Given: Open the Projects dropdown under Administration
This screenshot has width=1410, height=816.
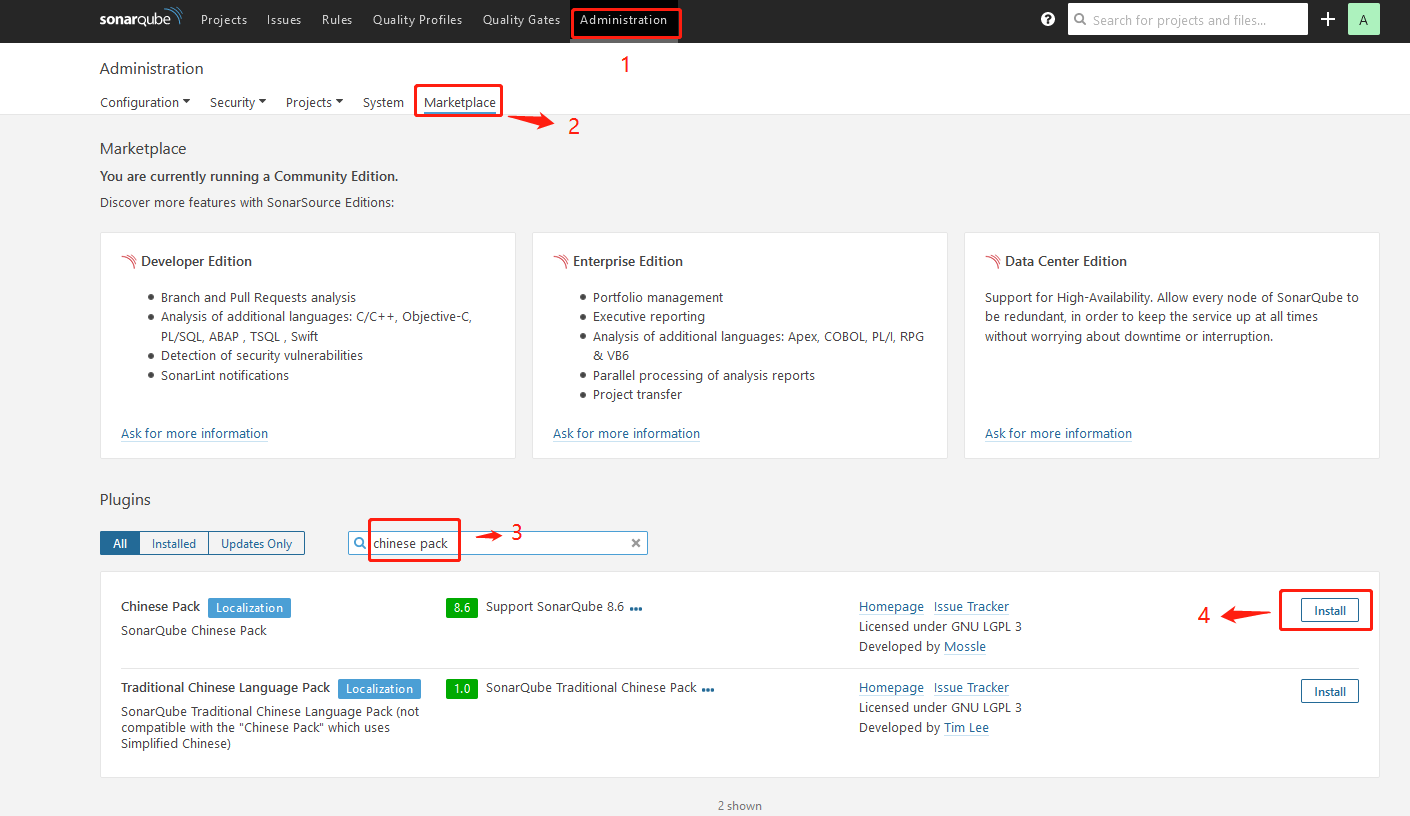Looking at the screenshot, I should coord(314,101).
